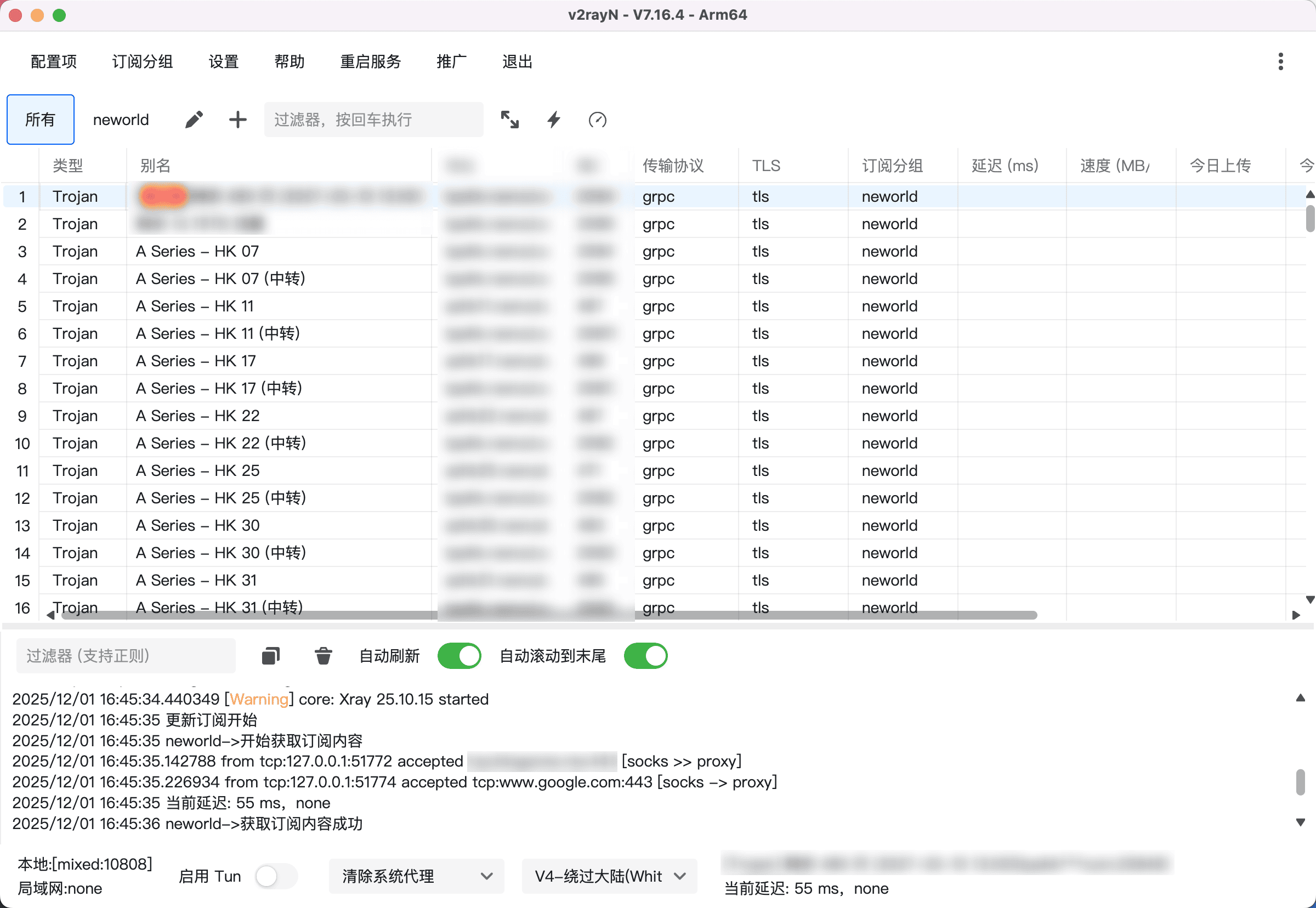Open the 清除系统代理 dropdown
Viewport: 1316px width, 908px height.
point(417,876)
